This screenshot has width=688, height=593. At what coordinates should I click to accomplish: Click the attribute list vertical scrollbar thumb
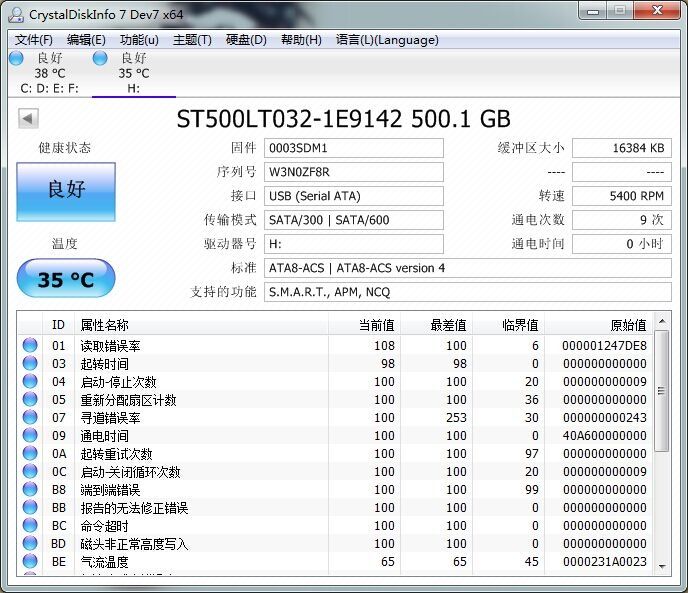tap(662, 391)
